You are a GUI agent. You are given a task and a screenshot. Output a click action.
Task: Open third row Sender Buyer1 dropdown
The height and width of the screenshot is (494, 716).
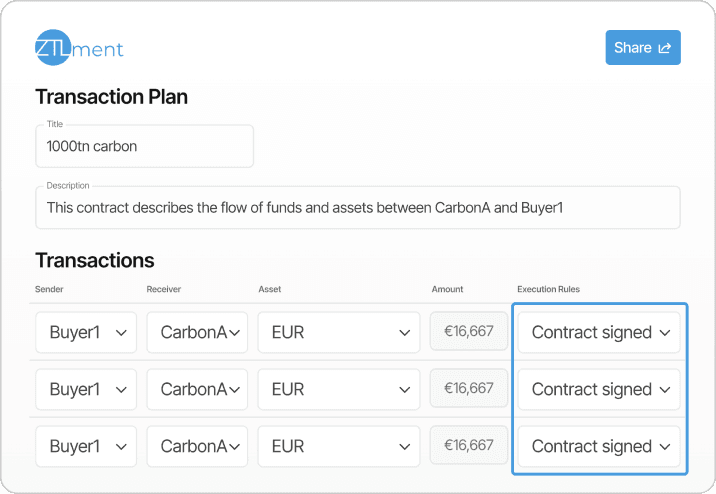85,447
